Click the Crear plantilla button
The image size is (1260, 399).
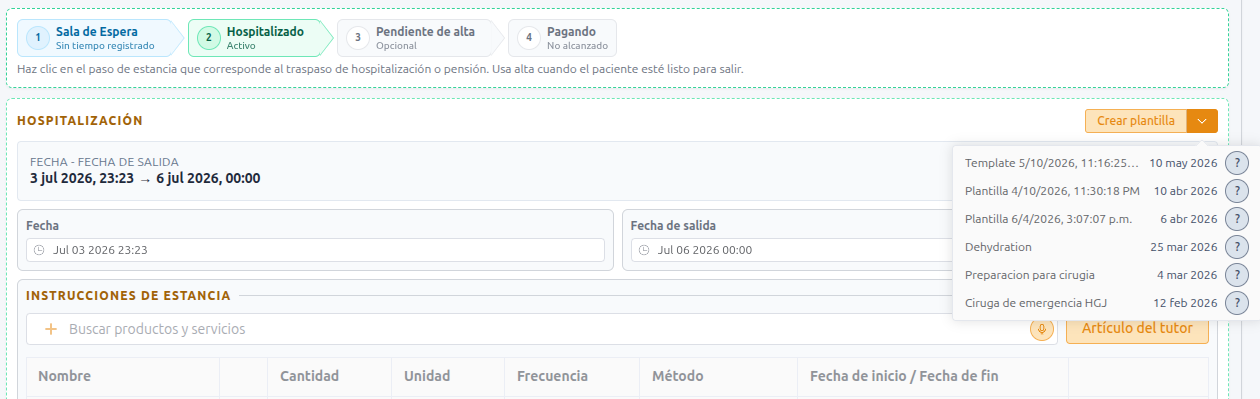(1136, 121)
